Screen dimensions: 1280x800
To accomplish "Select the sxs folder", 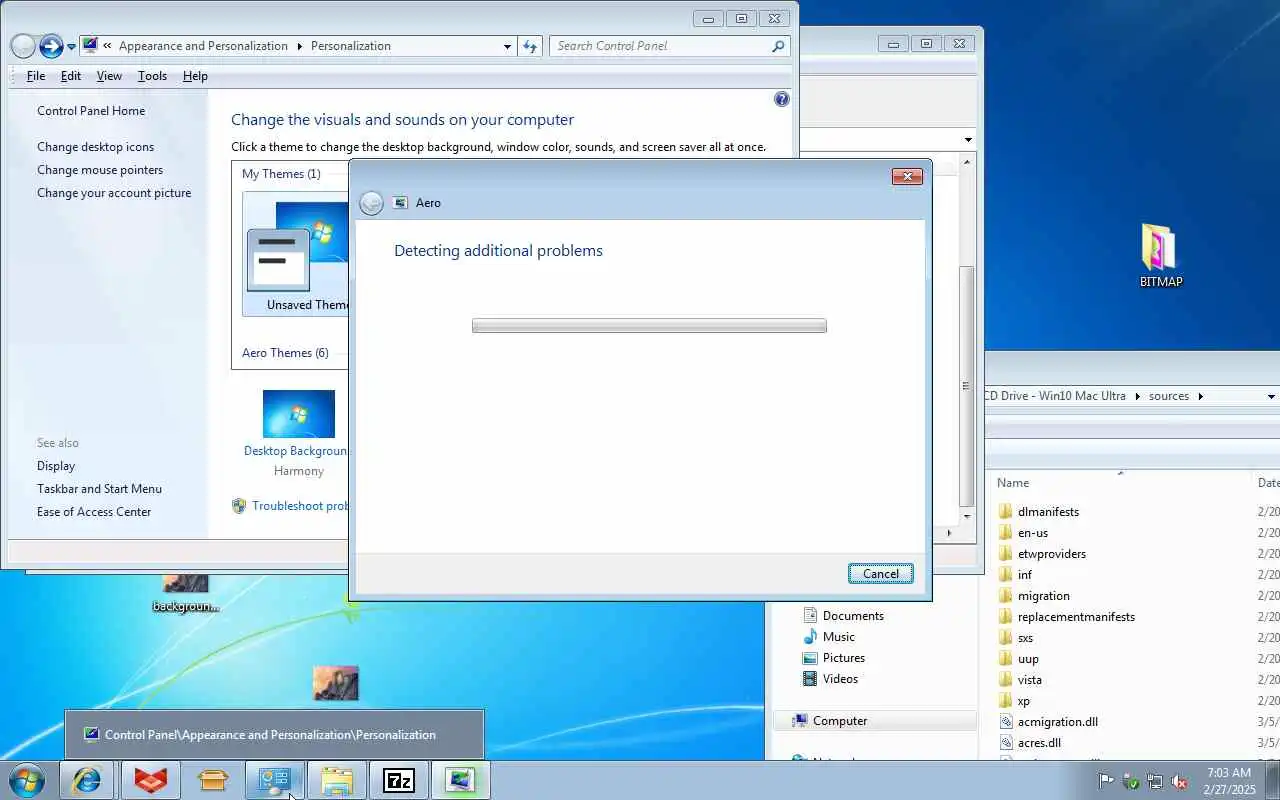I will [x=1025, y=638].
